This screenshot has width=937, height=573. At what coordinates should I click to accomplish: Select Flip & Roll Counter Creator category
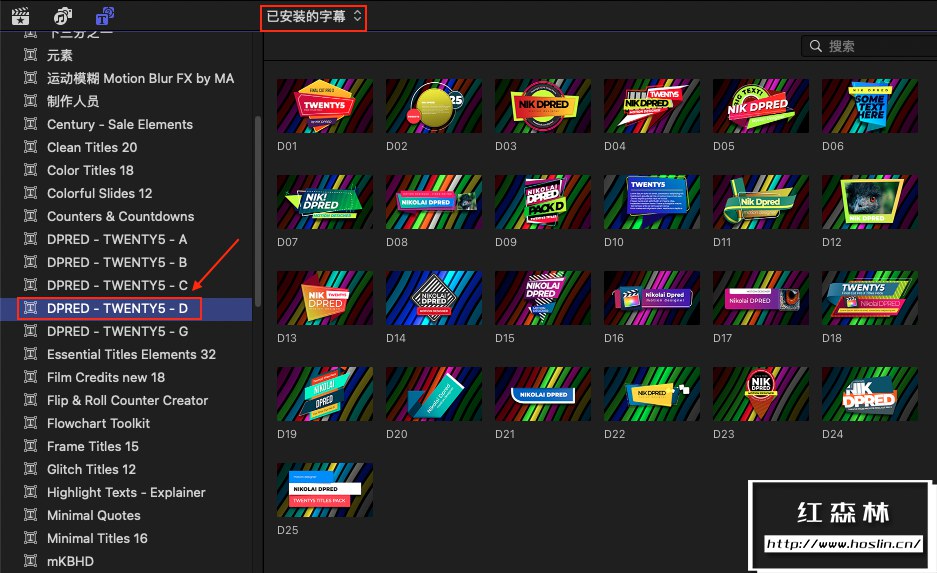point(126,401)
